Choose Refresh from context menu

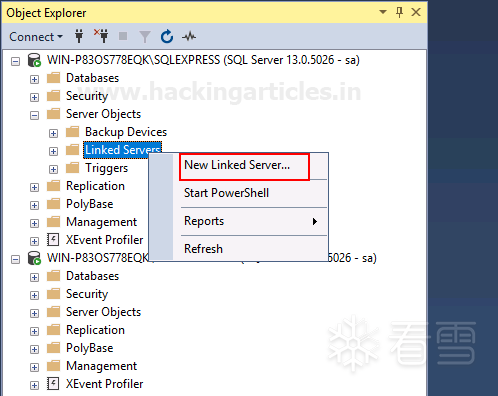point(203,249)
